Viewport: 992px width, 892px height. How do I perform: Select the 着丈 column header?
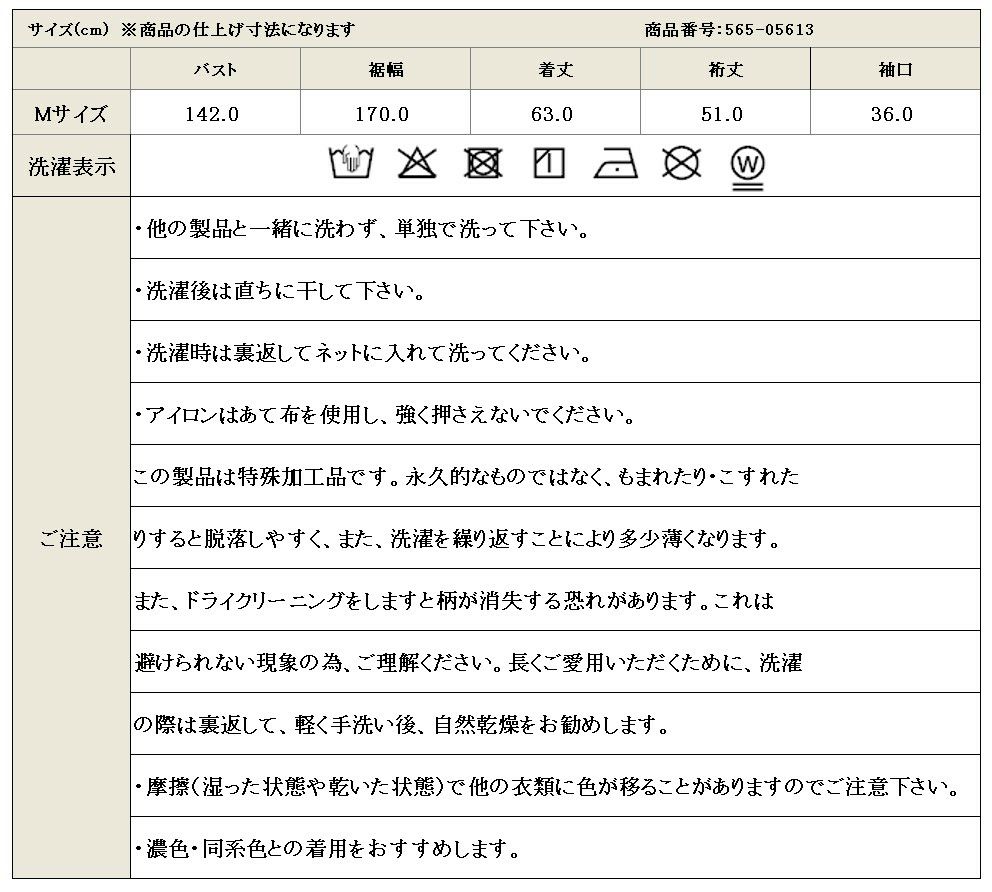pyautogui.click(x=555, y=70)
